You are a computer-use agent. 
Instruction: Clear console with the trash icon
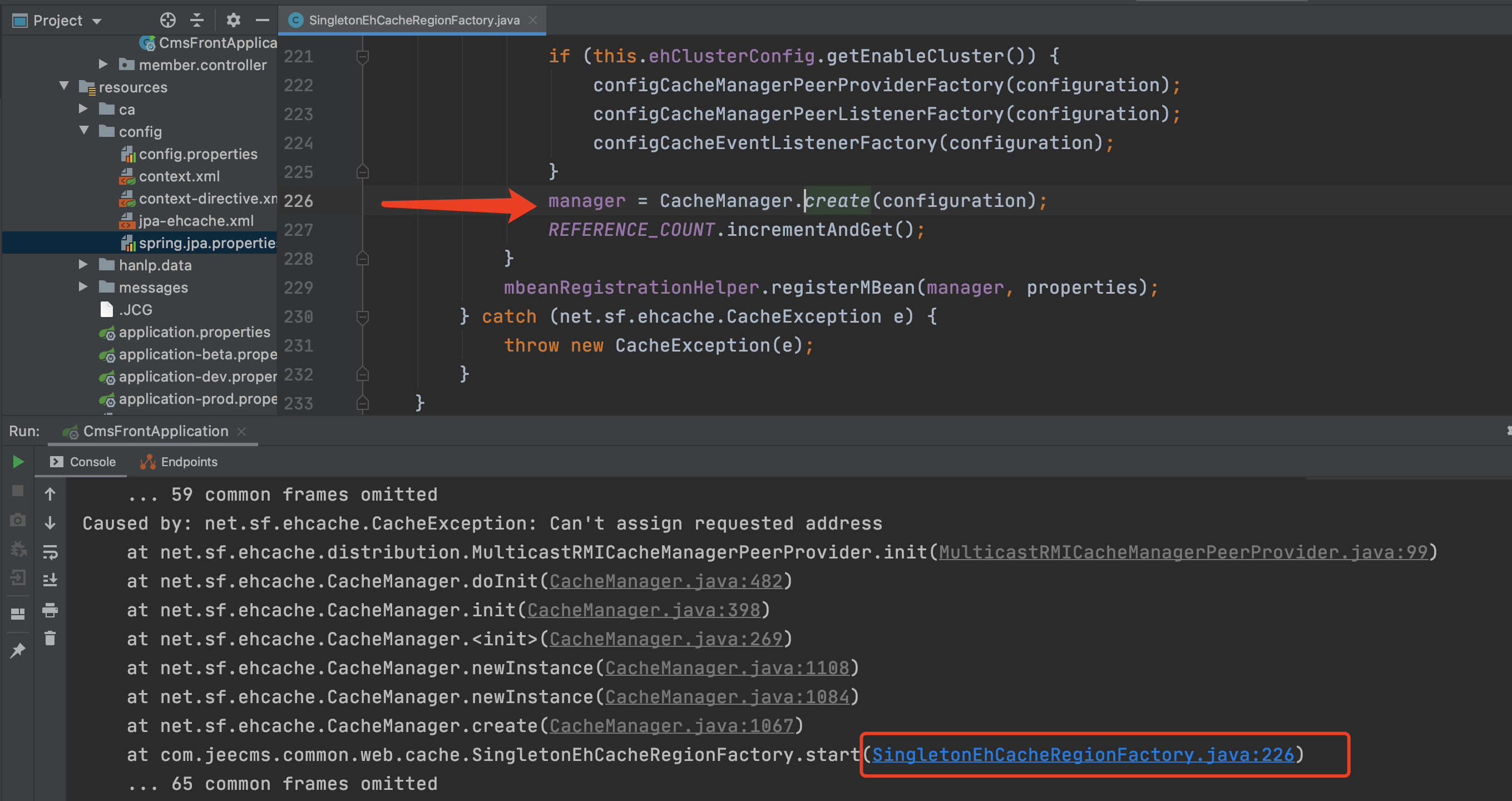[x=50, y=639]
